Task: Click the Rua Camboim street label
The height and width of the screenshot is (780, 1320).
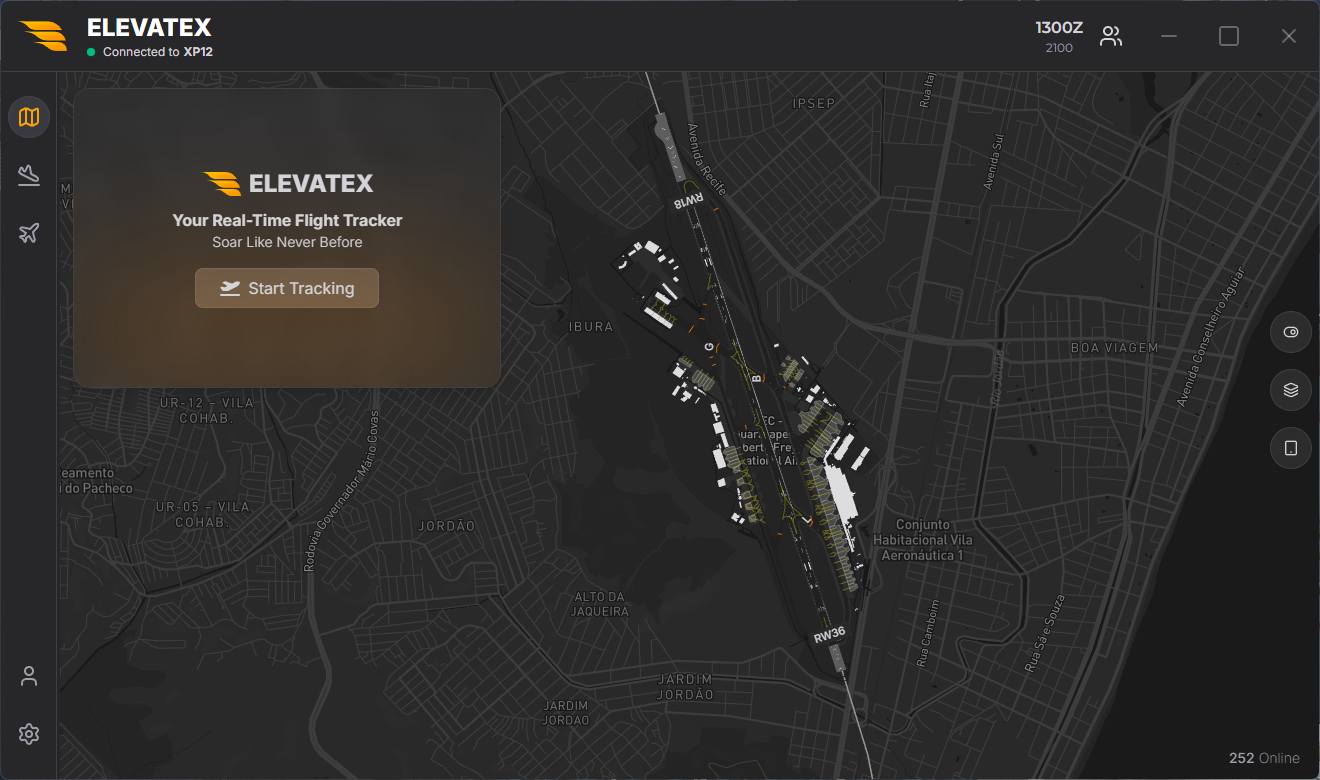Action: pos(926,634)
